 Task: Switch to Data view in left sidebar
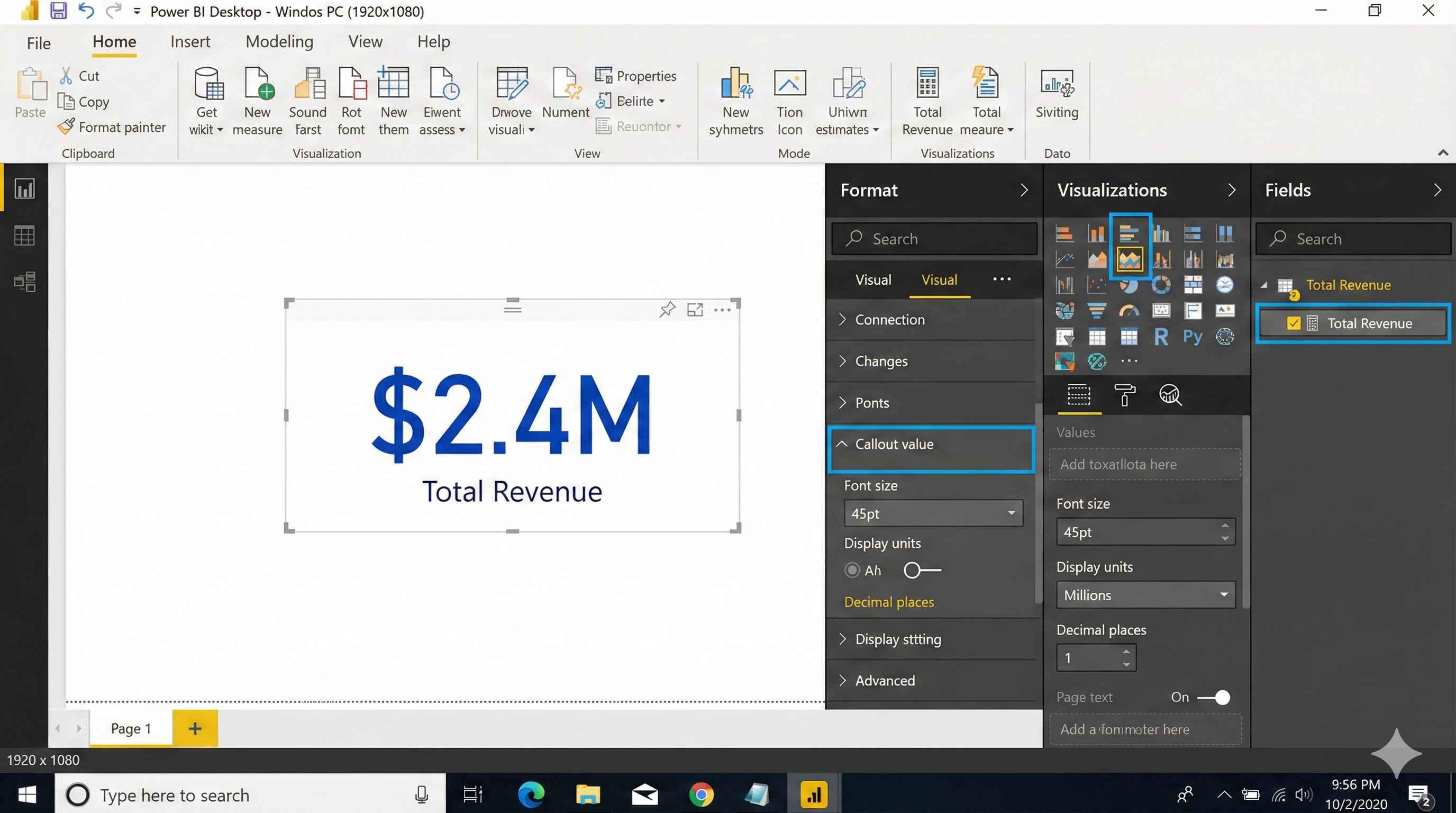[x=24, y=235]
